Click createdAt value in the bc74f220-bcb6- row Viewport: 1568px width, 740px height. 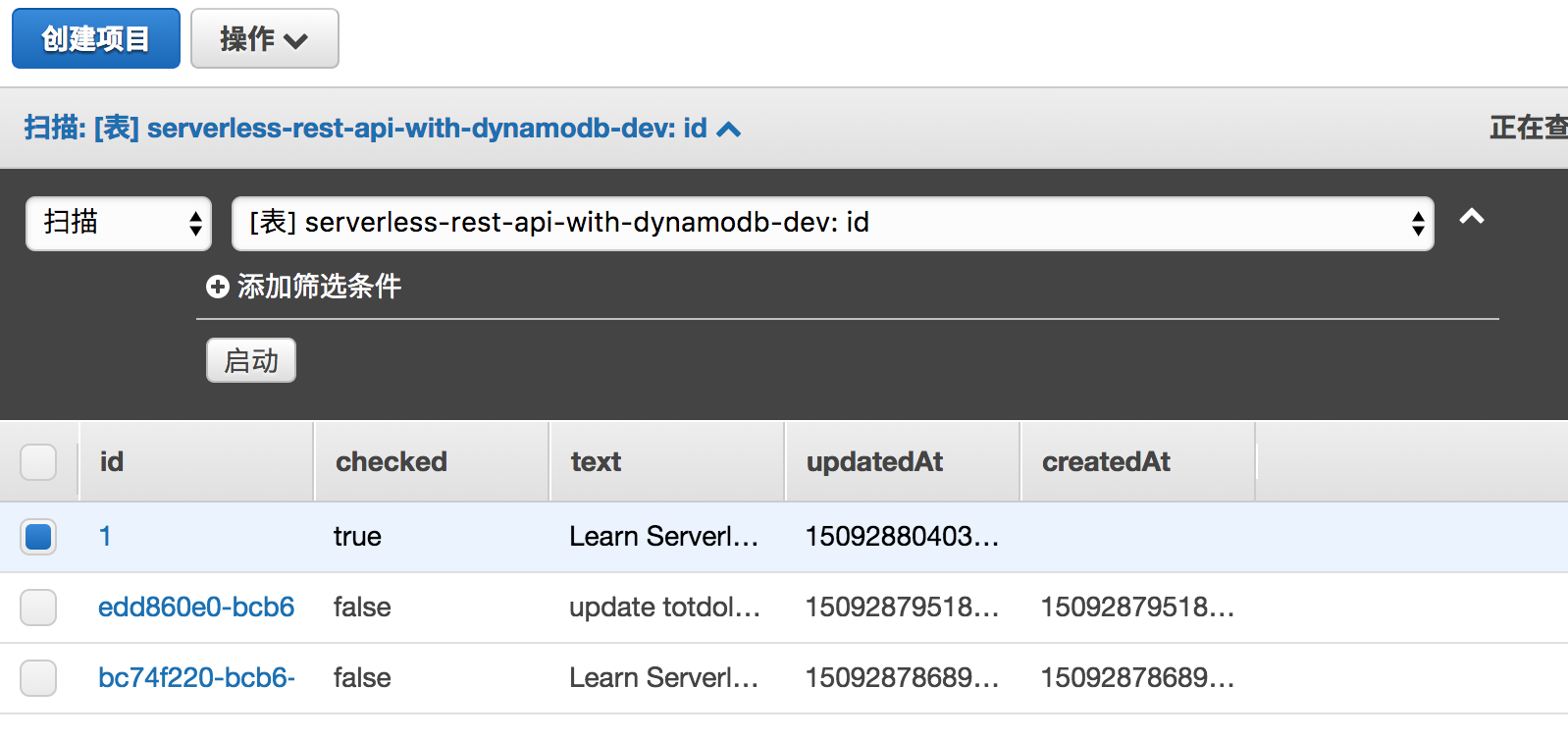pyautogui.click(x=1137, y=678)
